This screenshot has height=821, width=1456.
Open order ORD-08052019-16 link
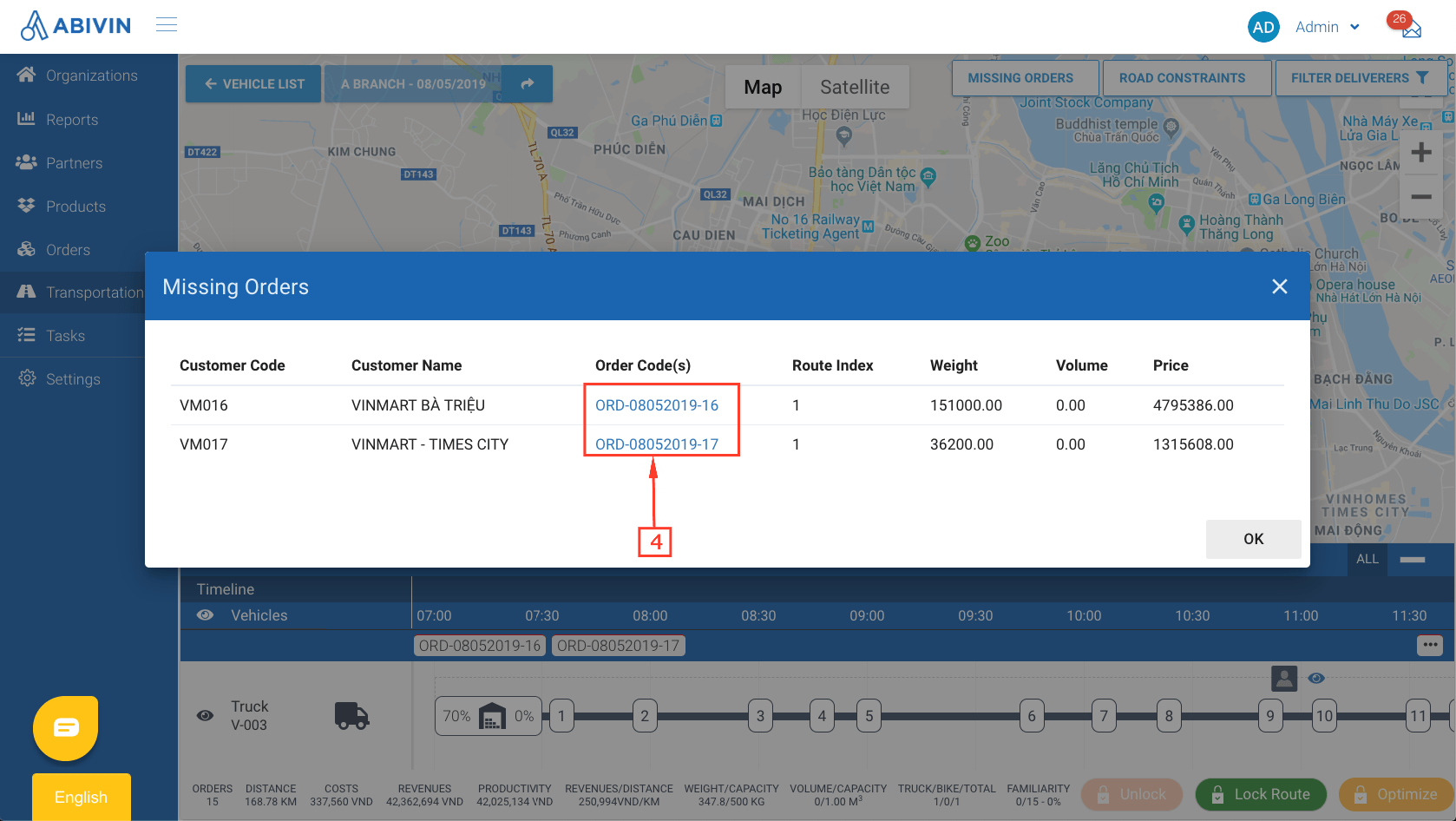pyautogui.click(x=657, y=404)
